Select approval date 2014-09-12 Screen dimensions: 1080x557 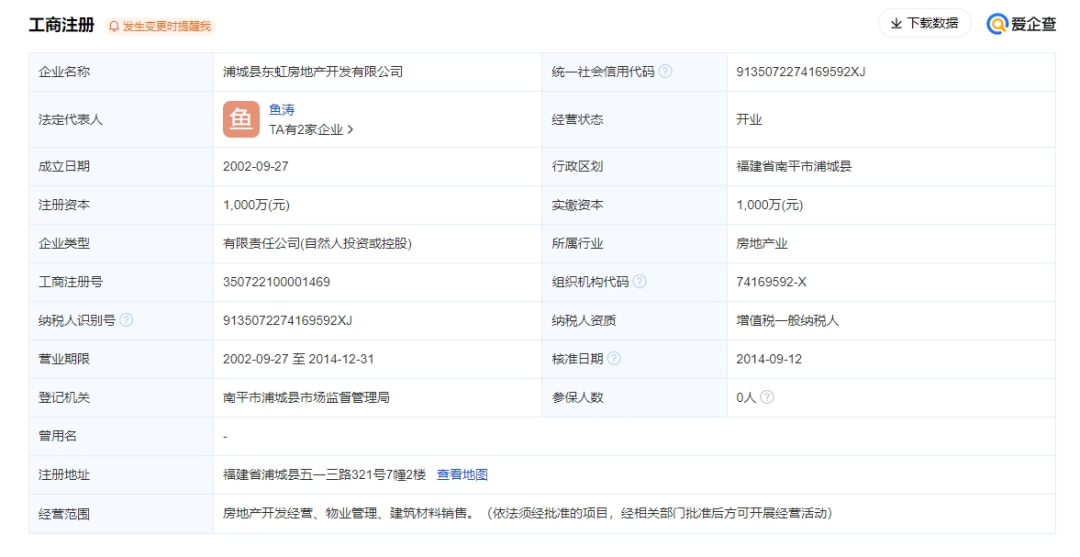pos(769,359)
